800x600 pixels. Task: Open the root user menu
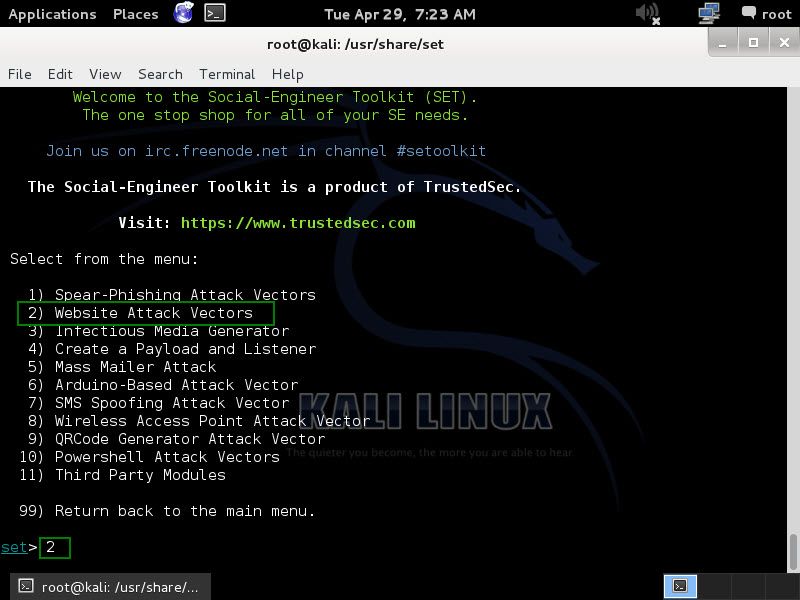point(767,14)
